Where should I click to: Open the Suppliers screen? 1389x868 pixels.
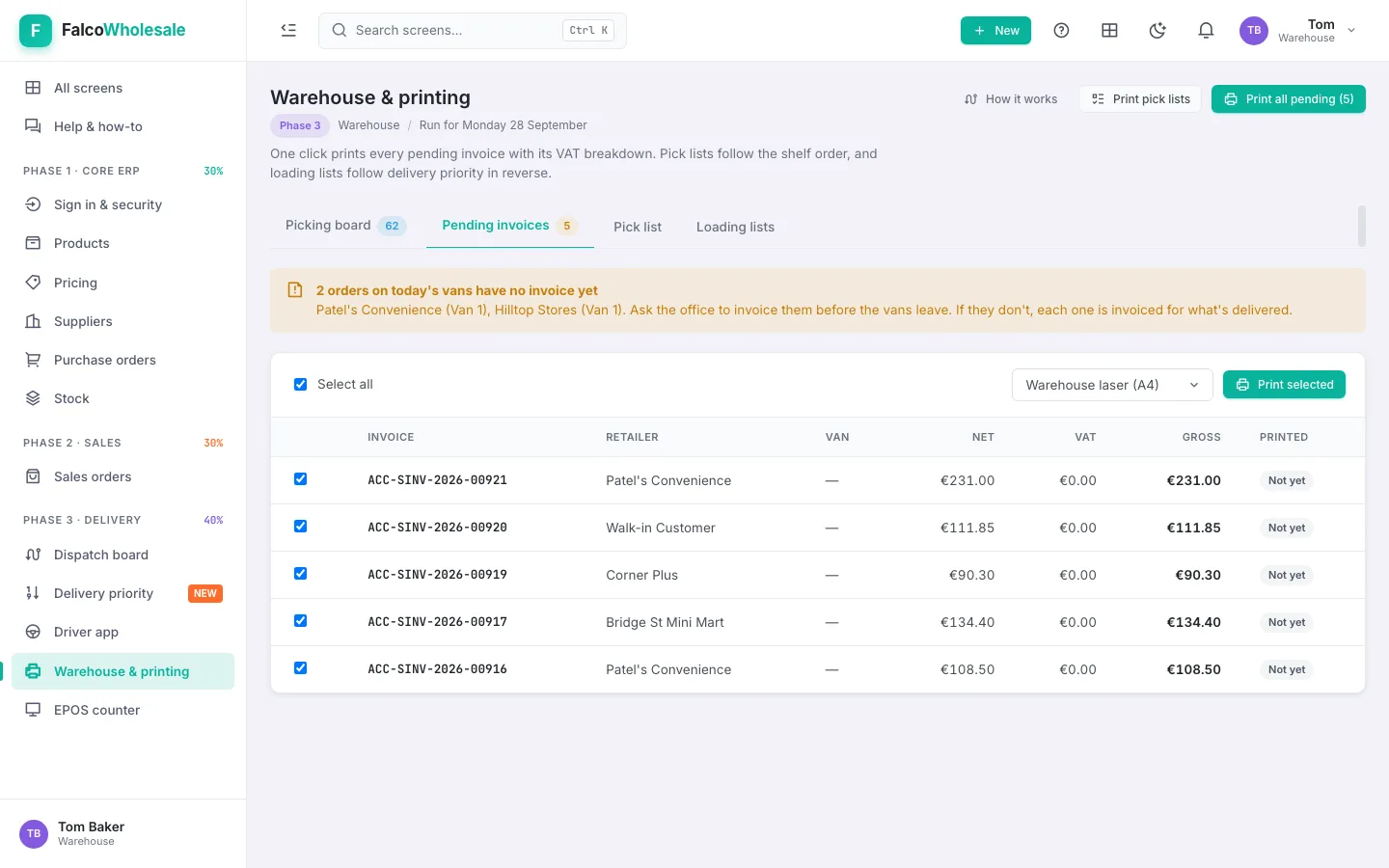[123, 321]
